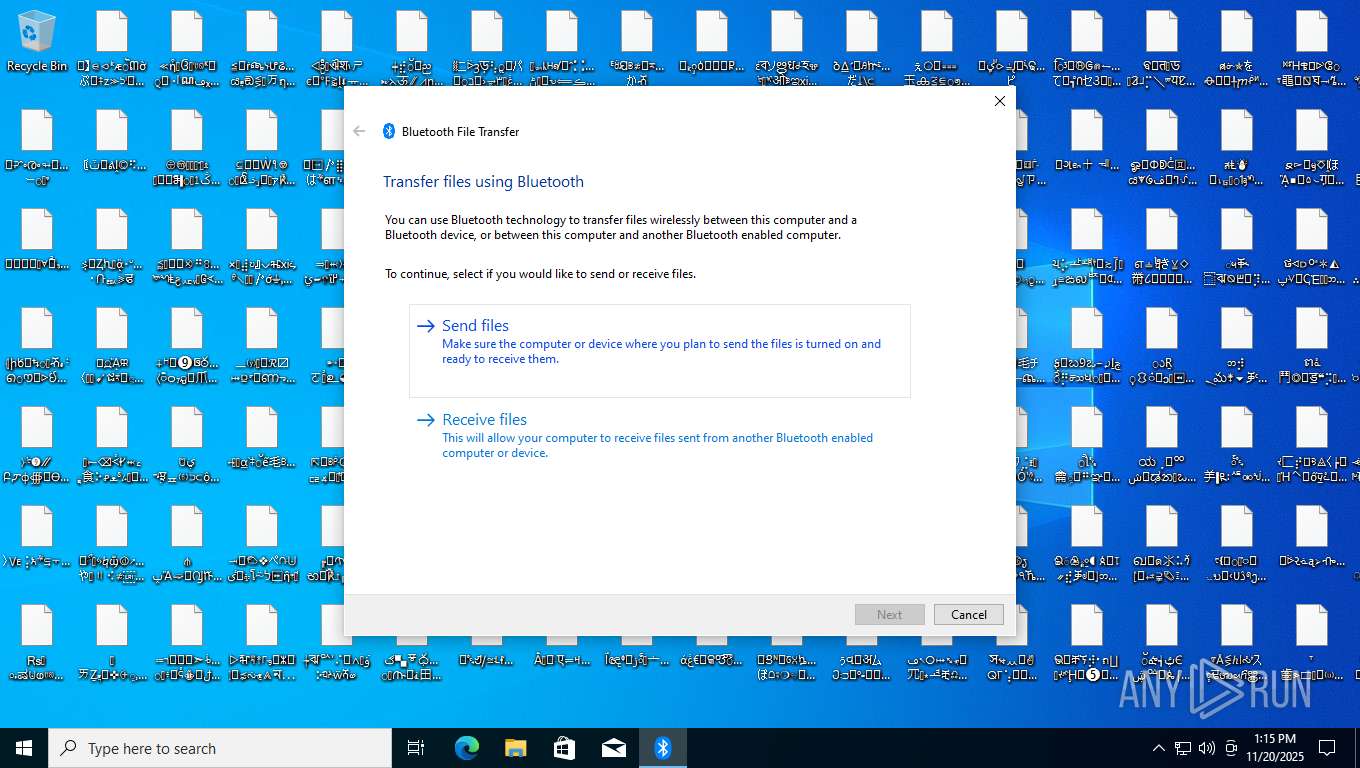Open the Recycle Bin desktop icon

click(x=37, y=42)
